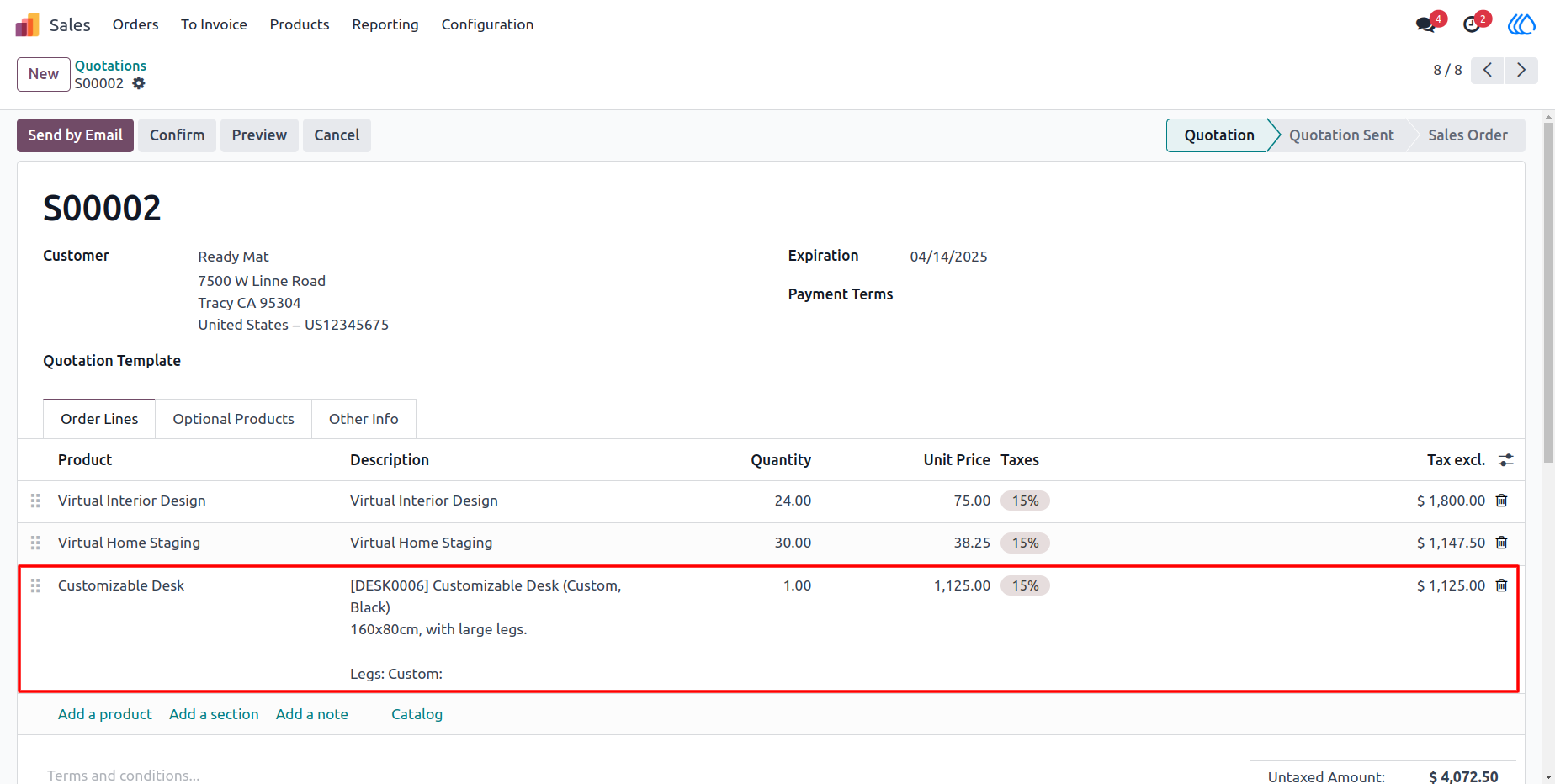The height and width of the screenshot is (784, 1555).
Task: Select the Order Lines tab
Action: pos(99,419)
